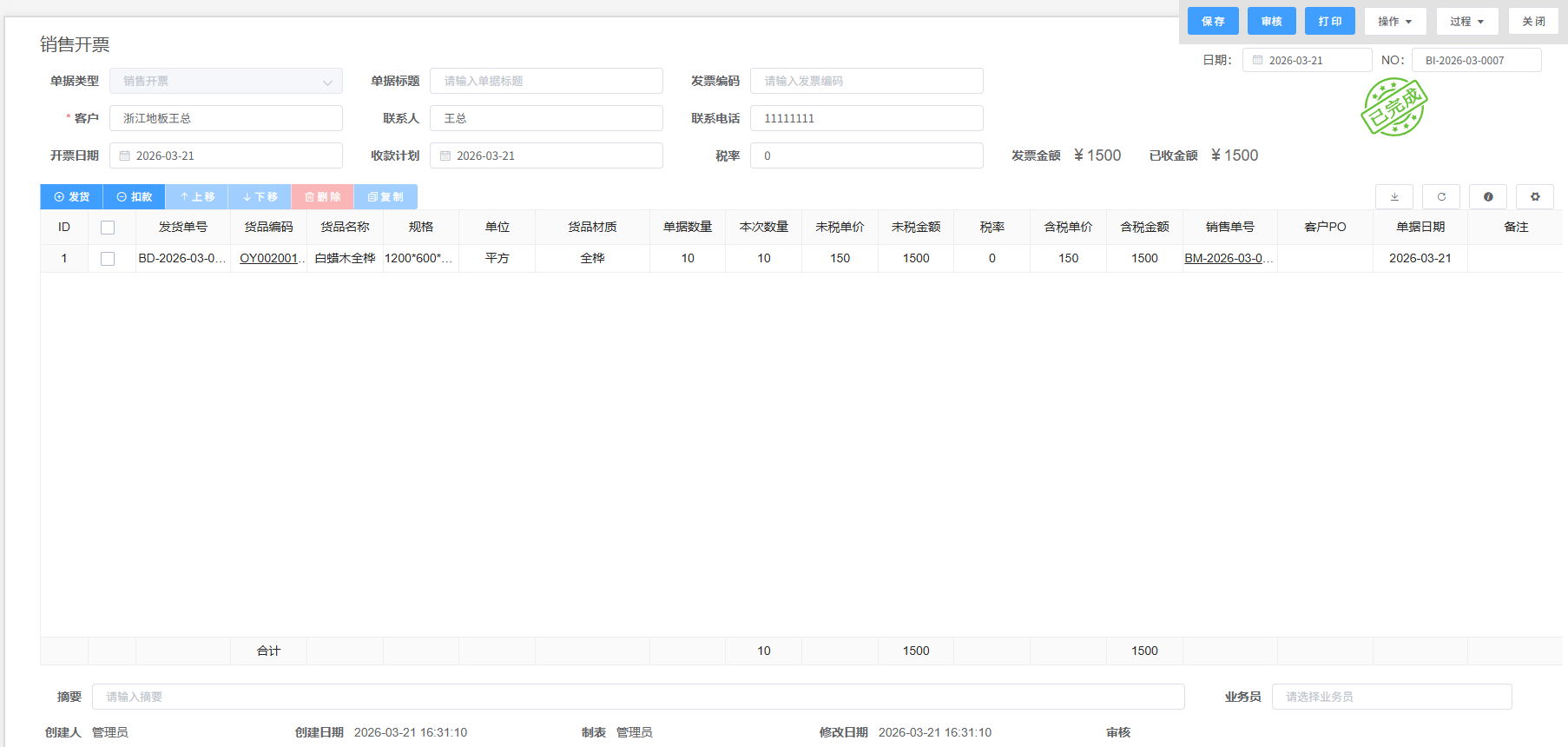This screenshot has width=1568, height=747.
Task: Click the 复制 copy button
Action: (x=385, y=197)
